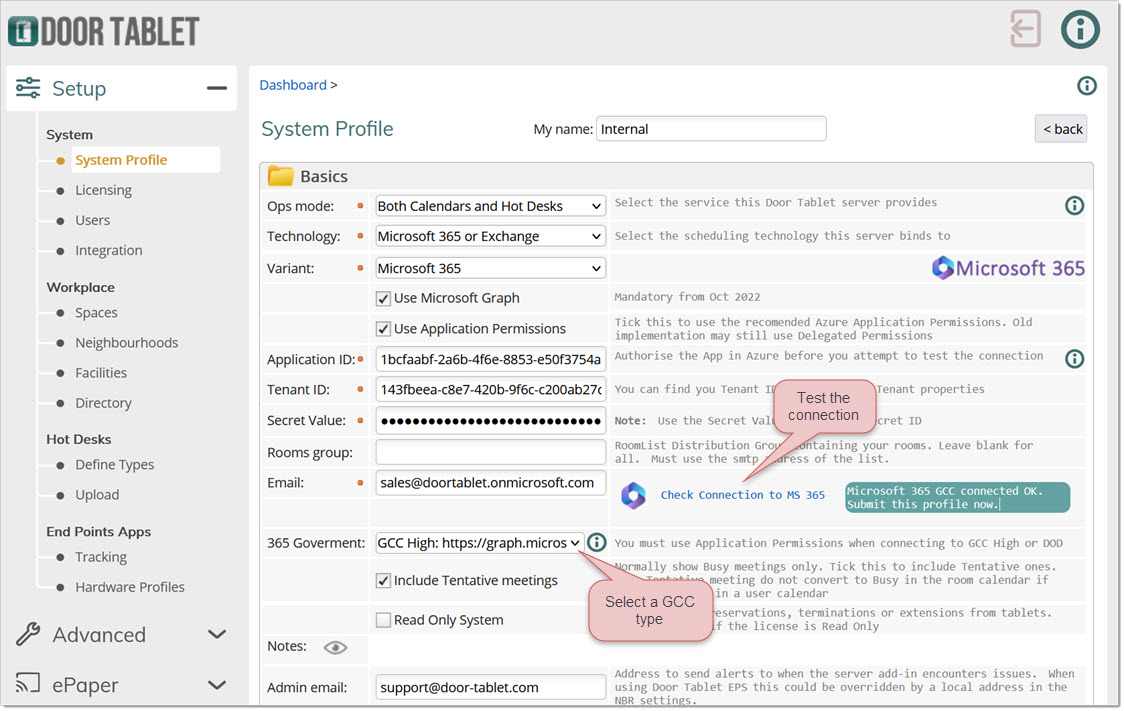Open Licensing in sidebar

click(x=103, y=190)
